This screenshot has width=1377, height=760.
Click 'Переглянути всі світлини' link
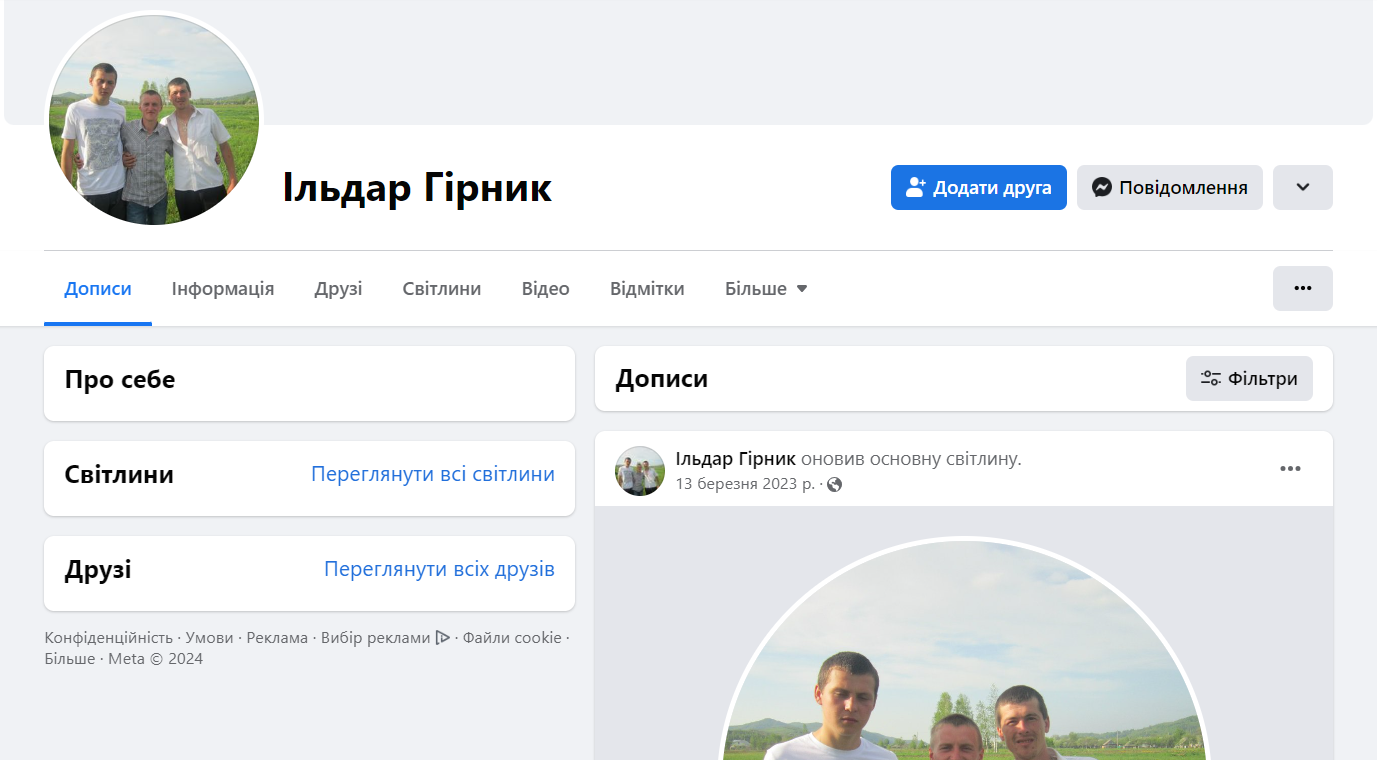[432, 474]
